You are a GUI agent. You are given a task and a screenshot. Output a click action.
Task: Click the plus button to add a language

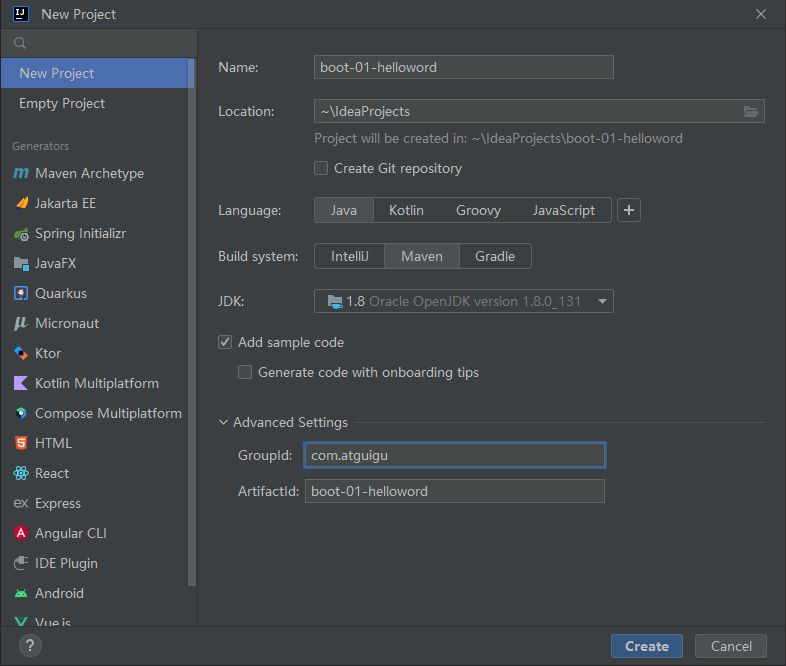coord(628,210)
